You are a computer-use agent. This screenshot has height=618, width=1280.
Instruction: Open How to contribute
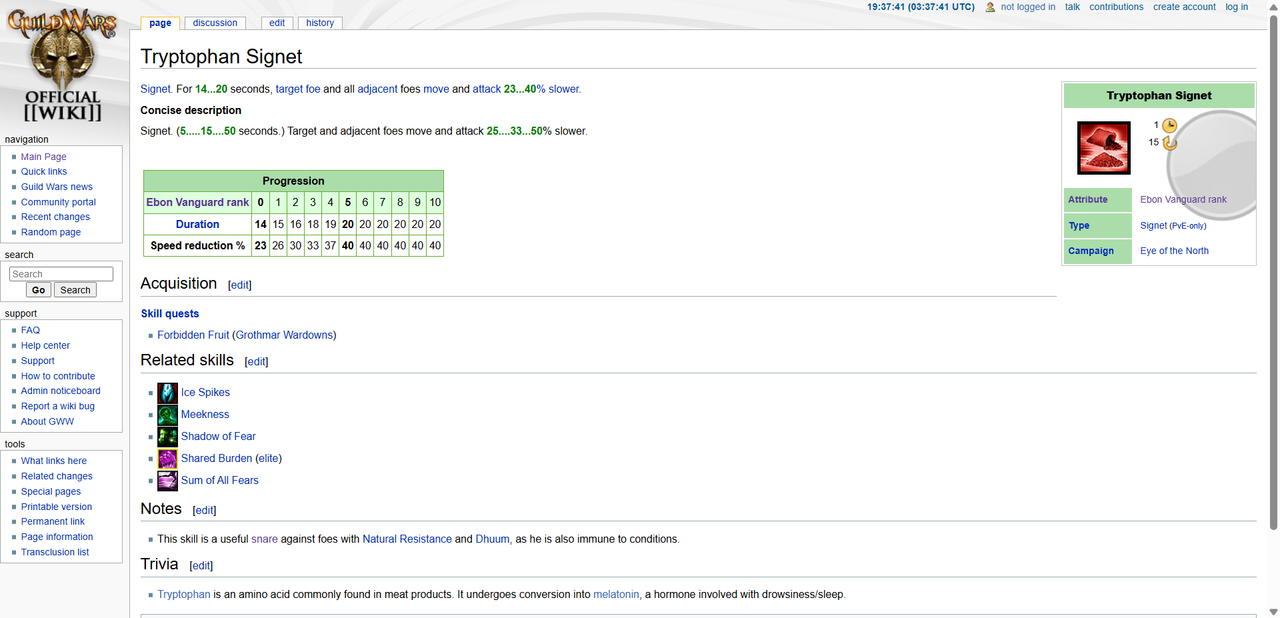point(58,376)
